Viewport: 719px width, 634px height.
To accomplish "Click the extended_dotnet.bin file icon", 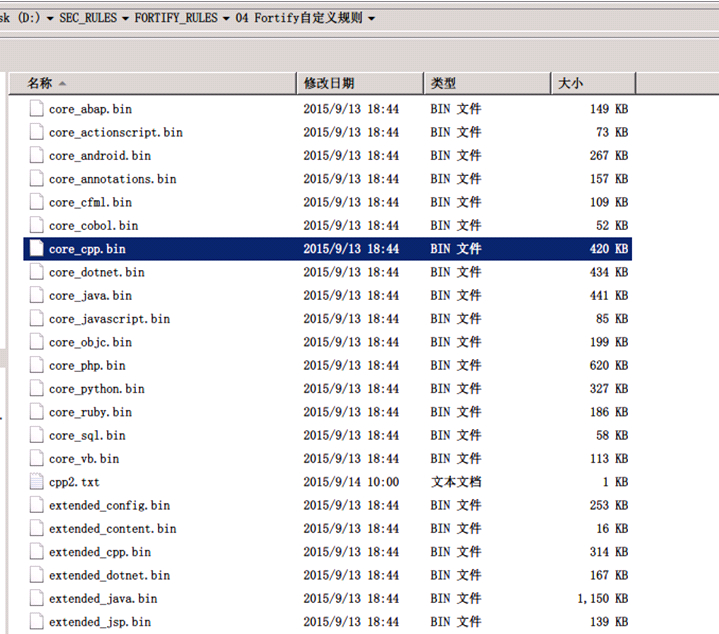I will pyautogui.click(x=37, y=575).
